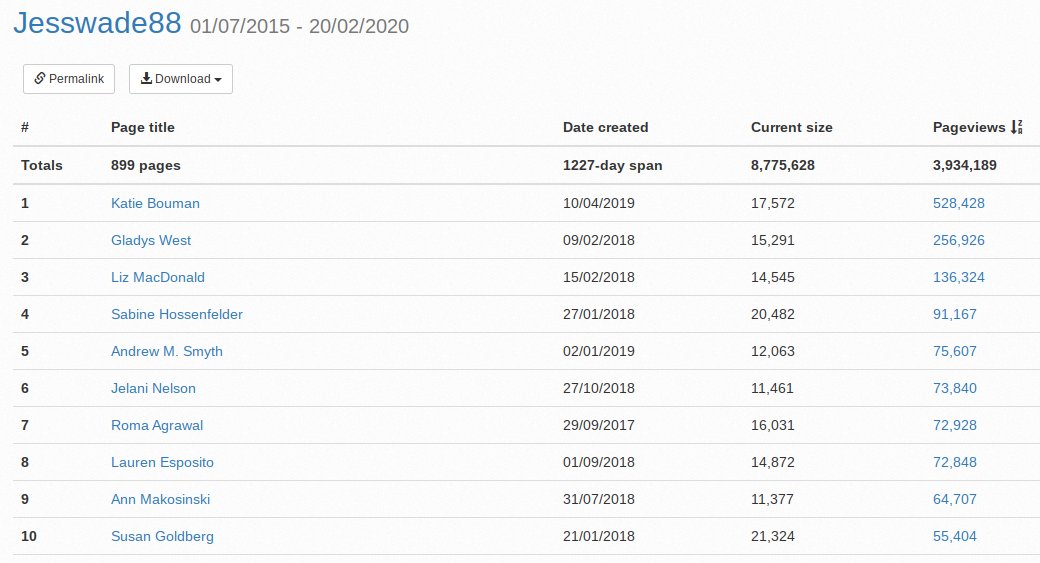The width and height of the screenshot is (1040, 563).
Task: Open pageviews 73,840 for Jelani Nelson
Action: click(x=954, y=389)
